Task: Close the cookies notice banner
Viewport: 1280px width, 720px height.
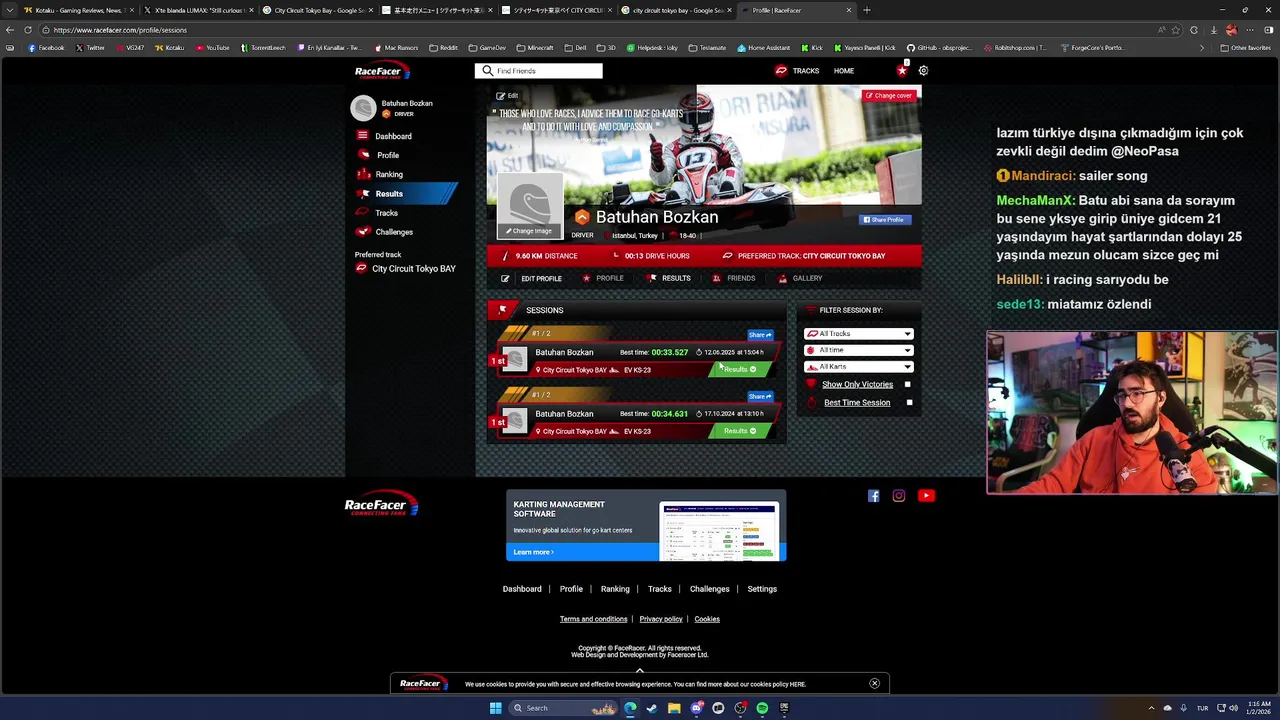Action: pos(874,684)
